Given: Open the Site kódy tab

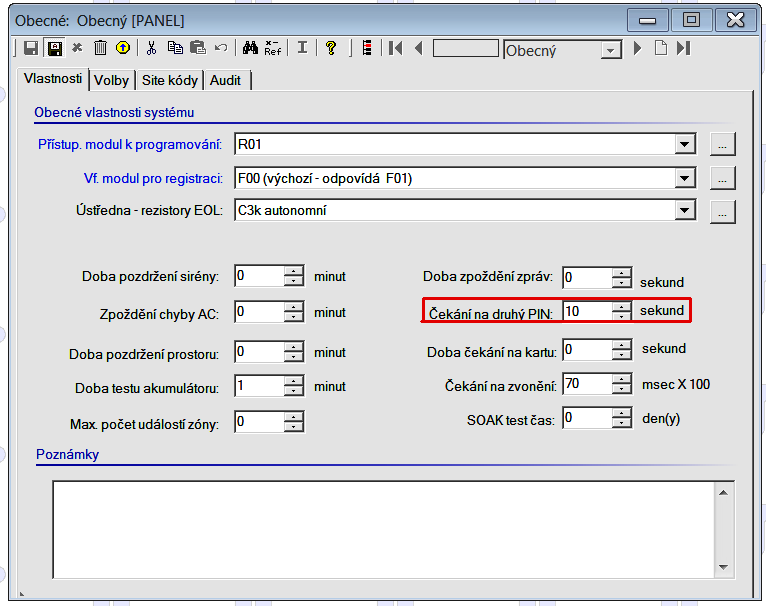Looking at the screenshot, I should [x=170, y=80].
